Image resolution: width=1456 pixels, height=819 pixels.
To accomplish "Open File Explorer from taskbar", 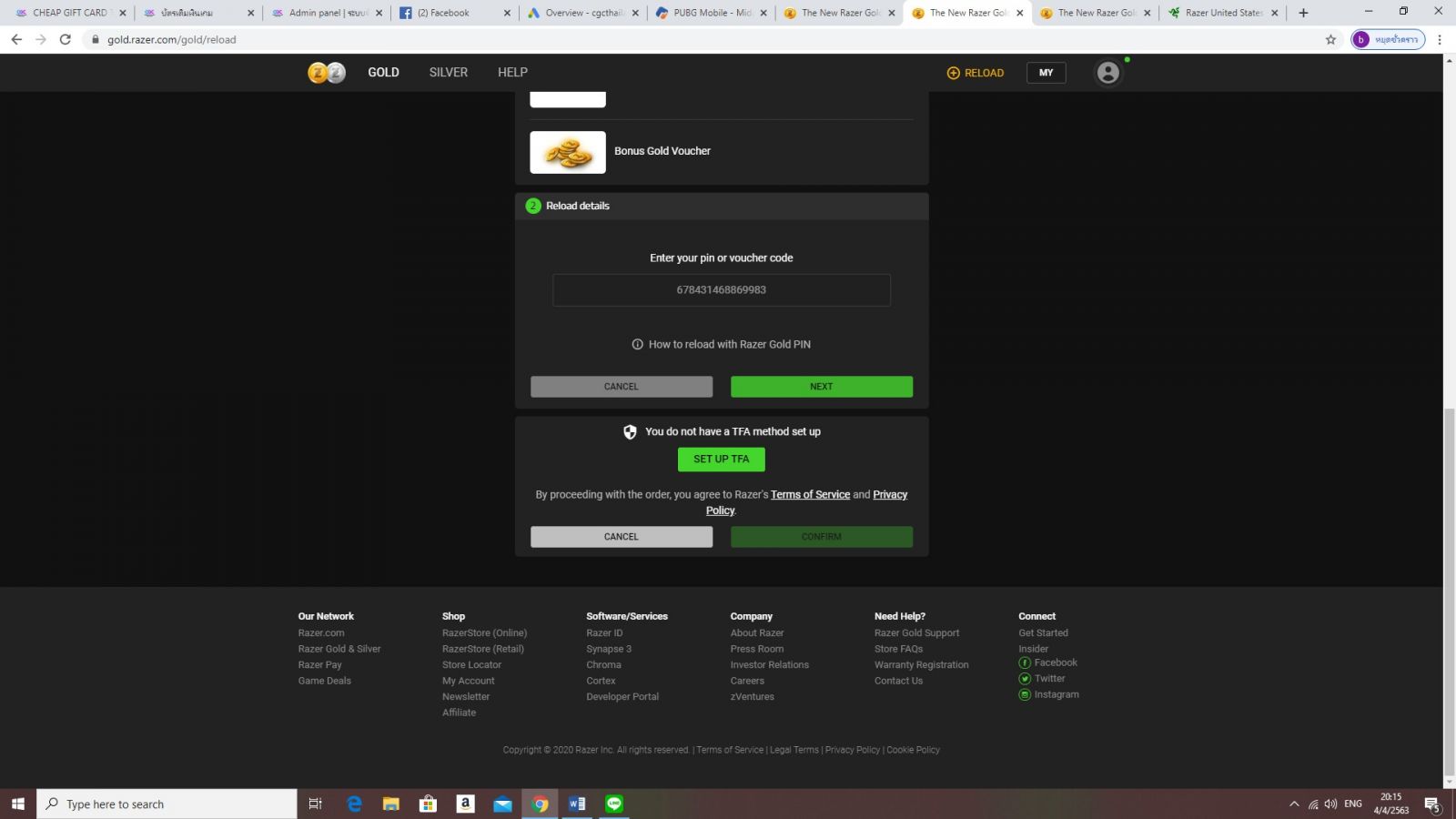I will point(391,804).
